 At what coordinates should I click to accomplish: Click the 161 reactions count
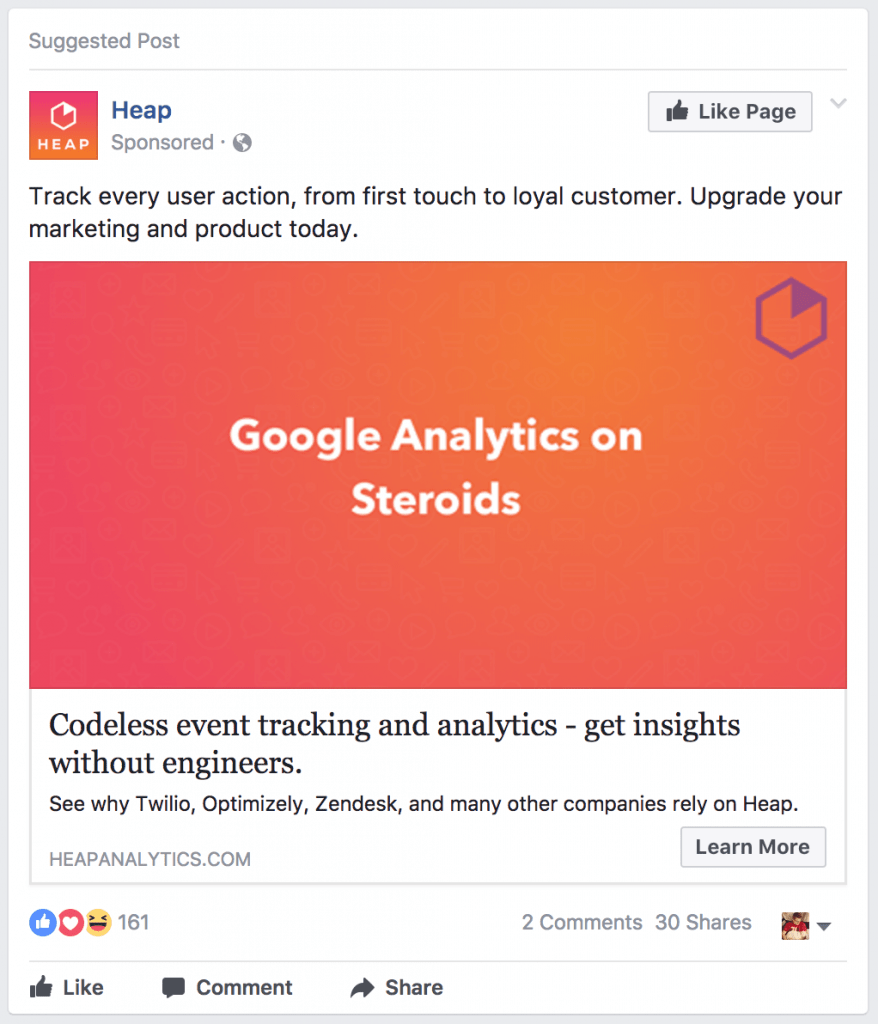click(133, 923)
